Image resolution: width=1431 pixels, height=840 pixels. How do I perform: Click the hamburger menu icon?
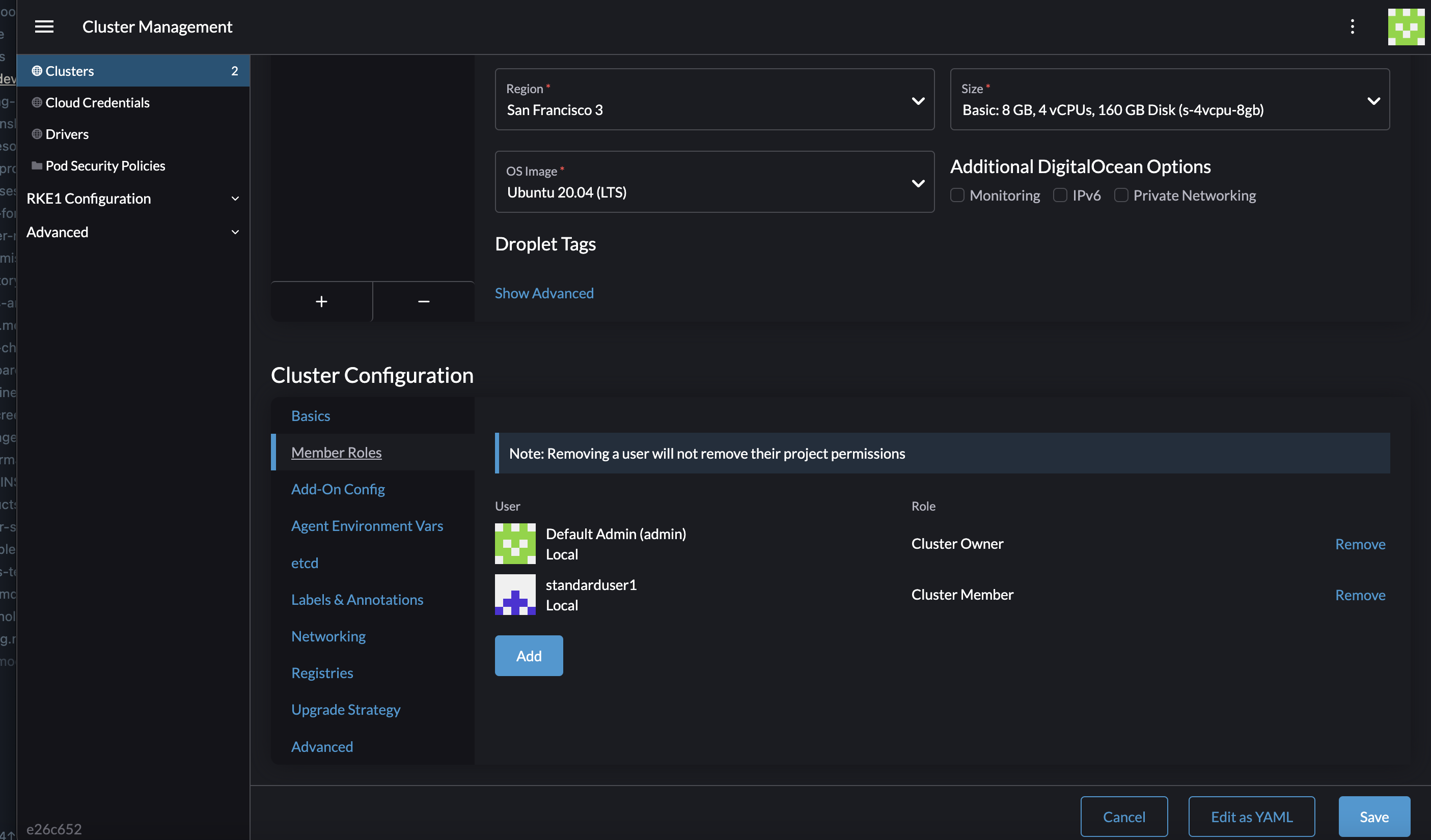tap(44, 27)
